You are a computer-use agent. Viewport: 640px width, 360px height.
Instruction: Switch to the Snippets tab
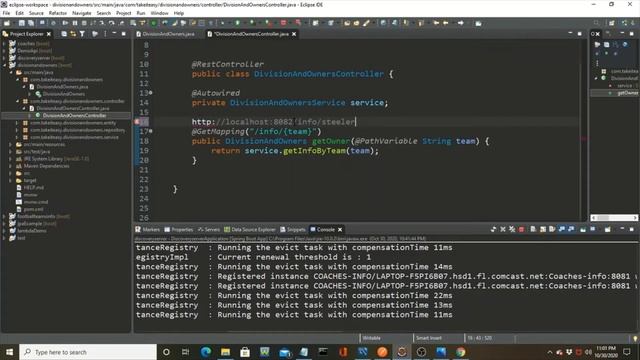(293, 229)
